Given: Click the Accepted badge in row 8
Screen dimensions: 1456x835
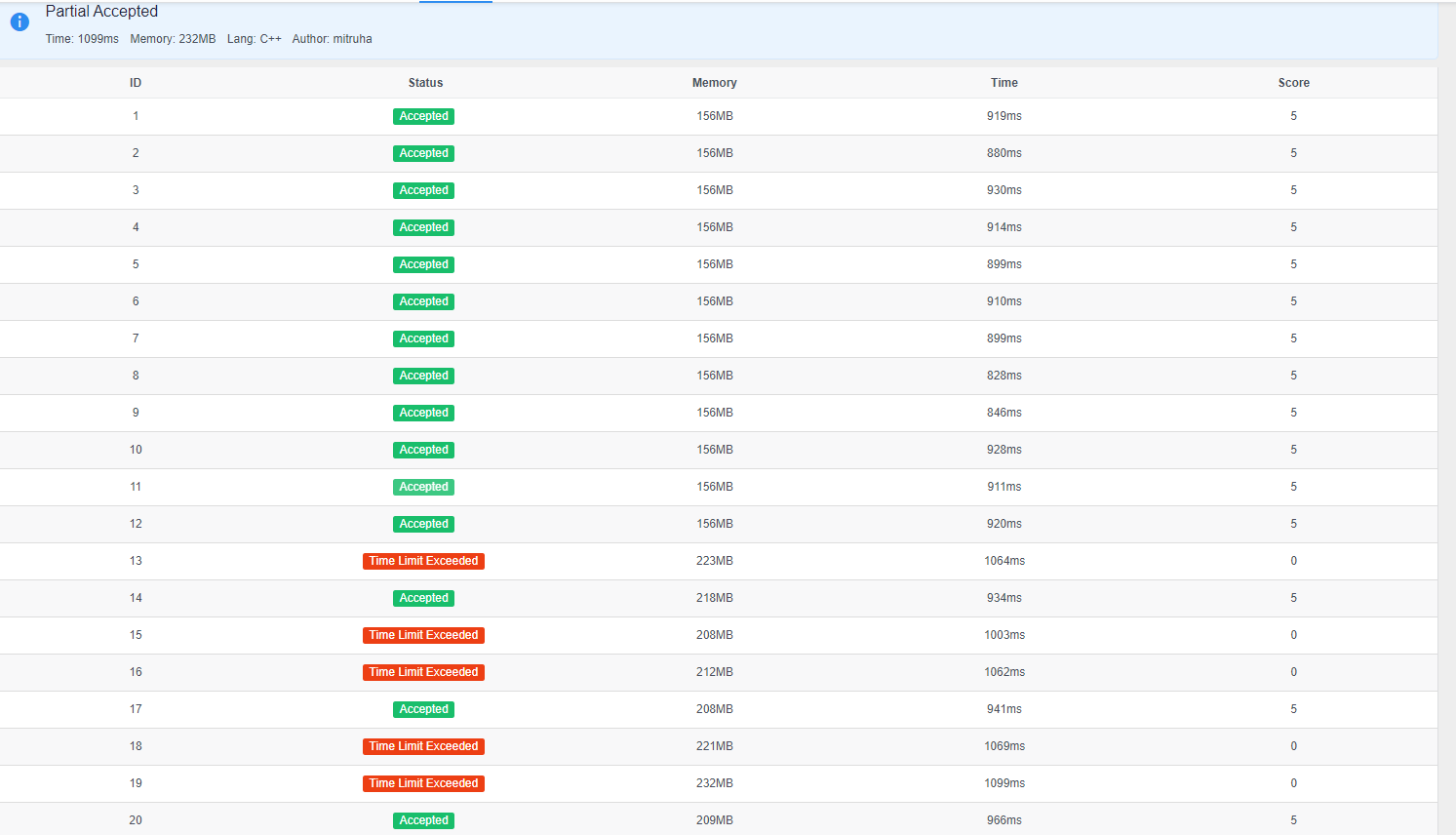Looking at the screenshot, I should pos(424,376).
